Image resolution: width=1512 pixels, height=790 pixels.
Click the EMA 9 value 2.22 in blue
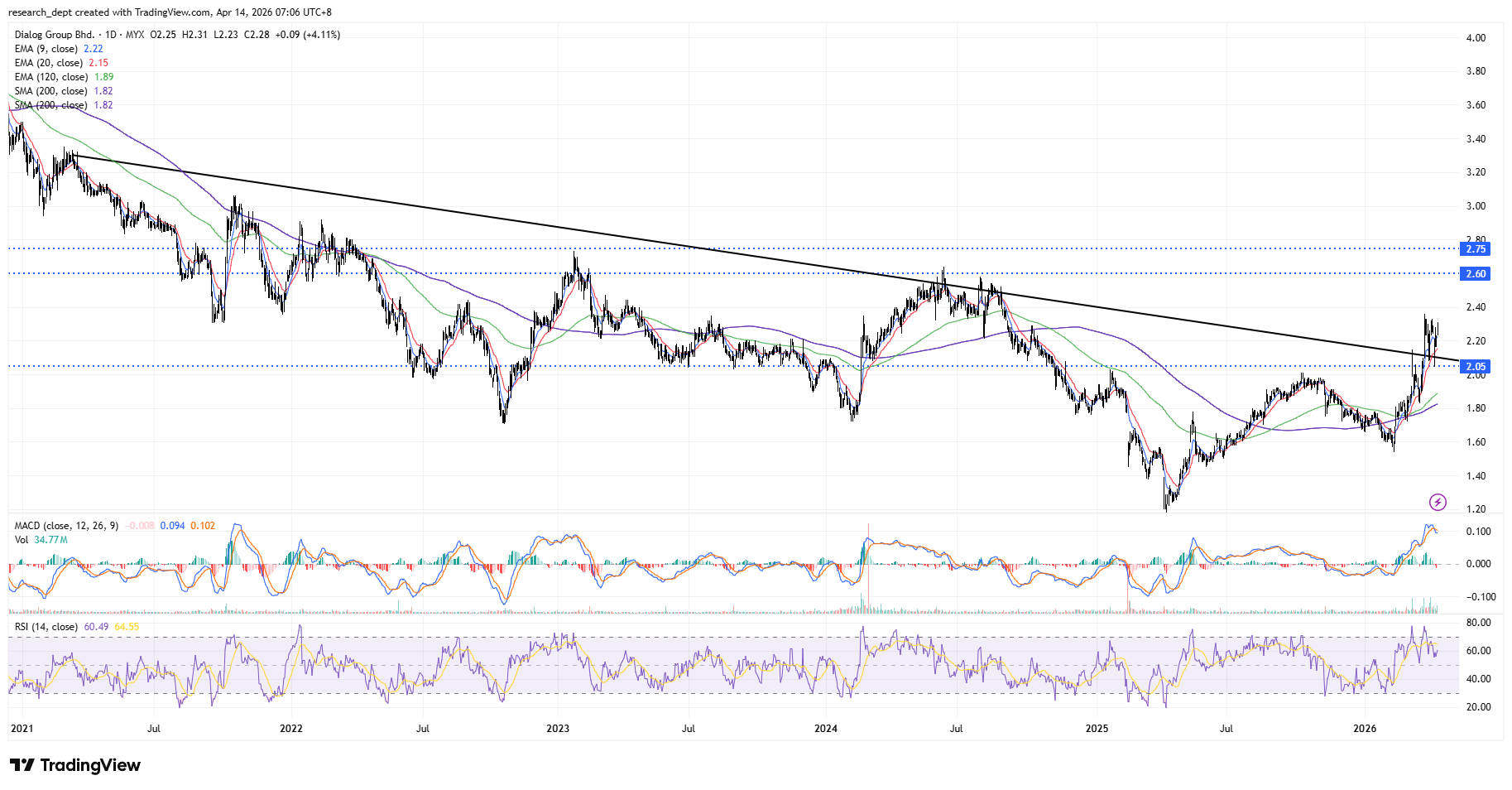pos(94,49)
